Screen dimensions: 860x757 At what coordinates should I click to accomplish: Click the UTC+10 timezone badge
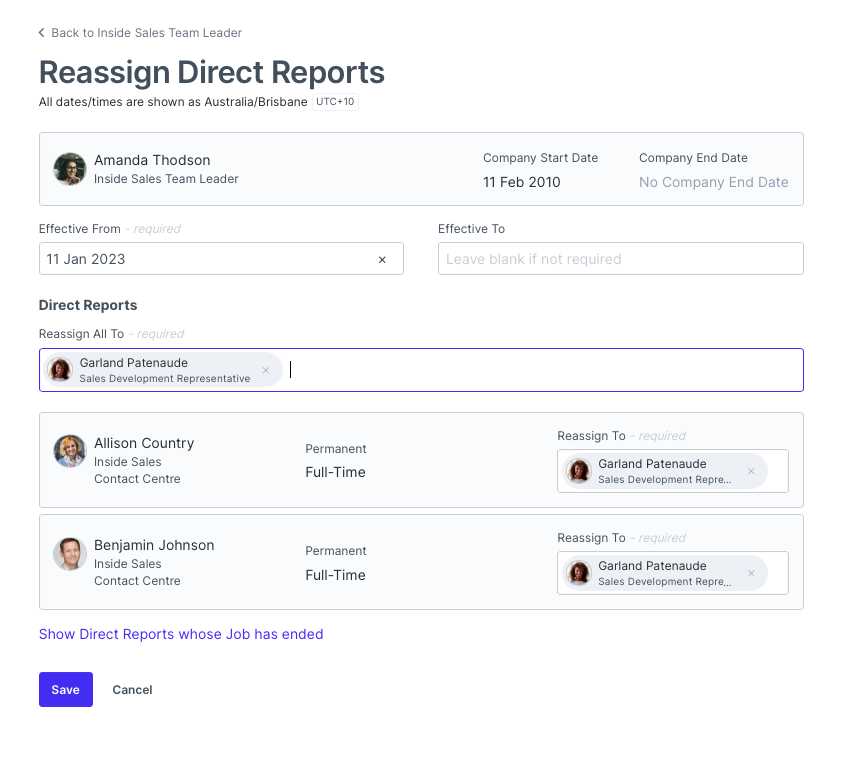click(x=334, y=101)
